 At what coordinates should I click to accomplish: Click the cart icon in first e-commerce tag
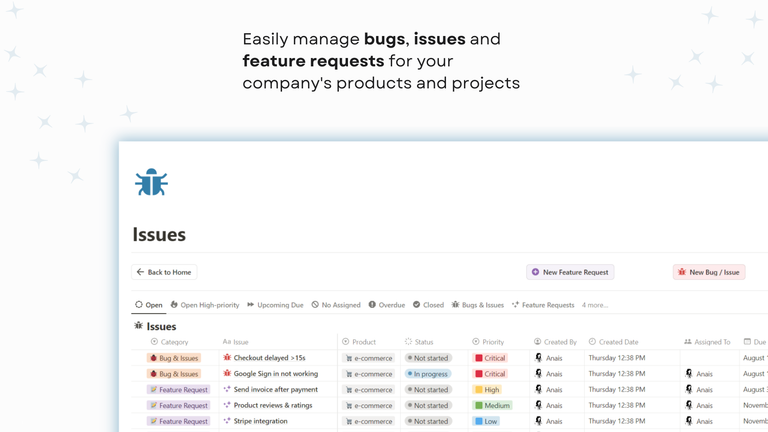pyautogui.click(x=349, y=358)
